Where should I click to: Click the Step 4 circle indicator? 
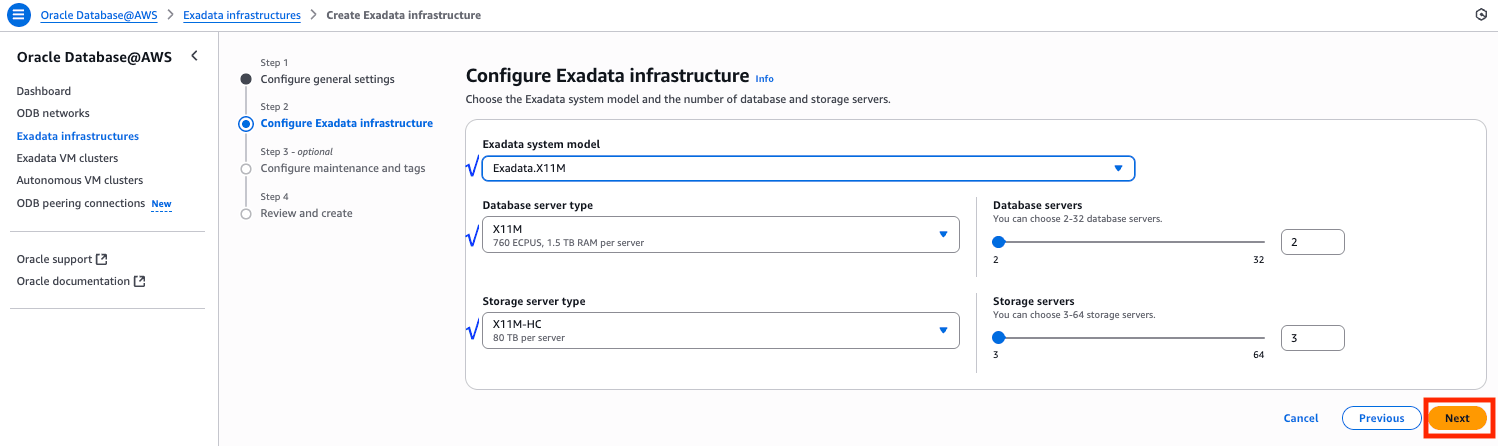pos(246,214)
